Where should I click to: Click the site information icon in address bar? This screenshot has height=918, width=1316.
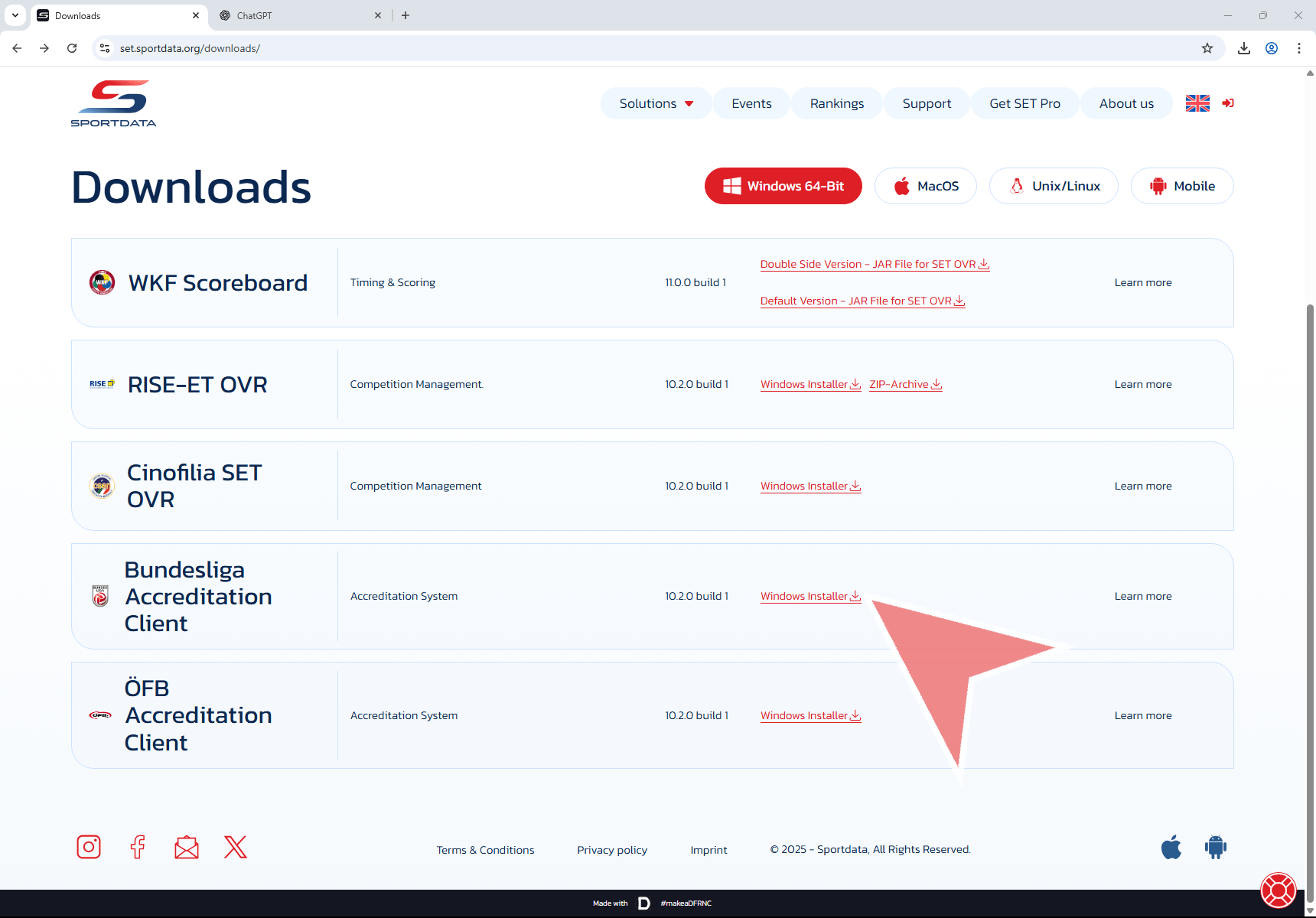(x=105, y=48)
